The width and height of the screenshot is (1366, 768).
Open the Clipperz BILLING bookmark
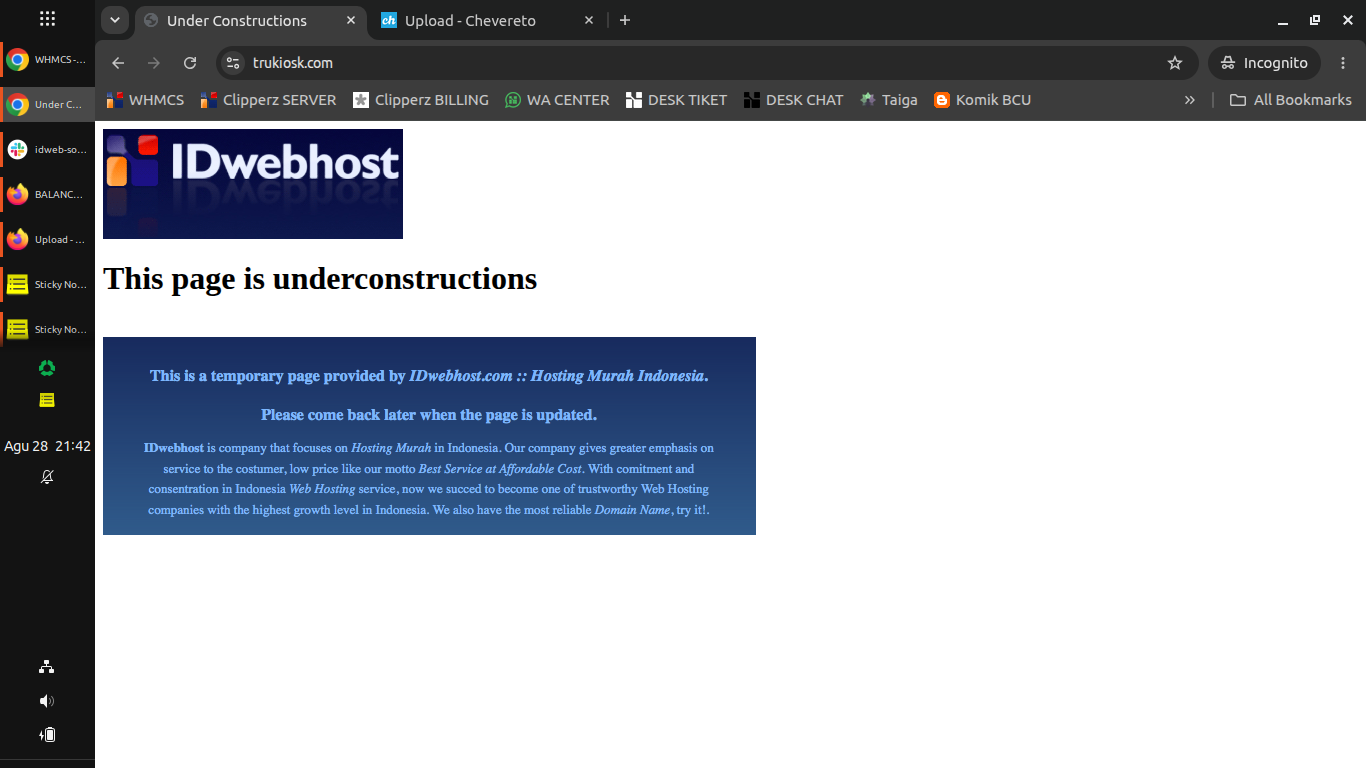click(x=420, y=100)
